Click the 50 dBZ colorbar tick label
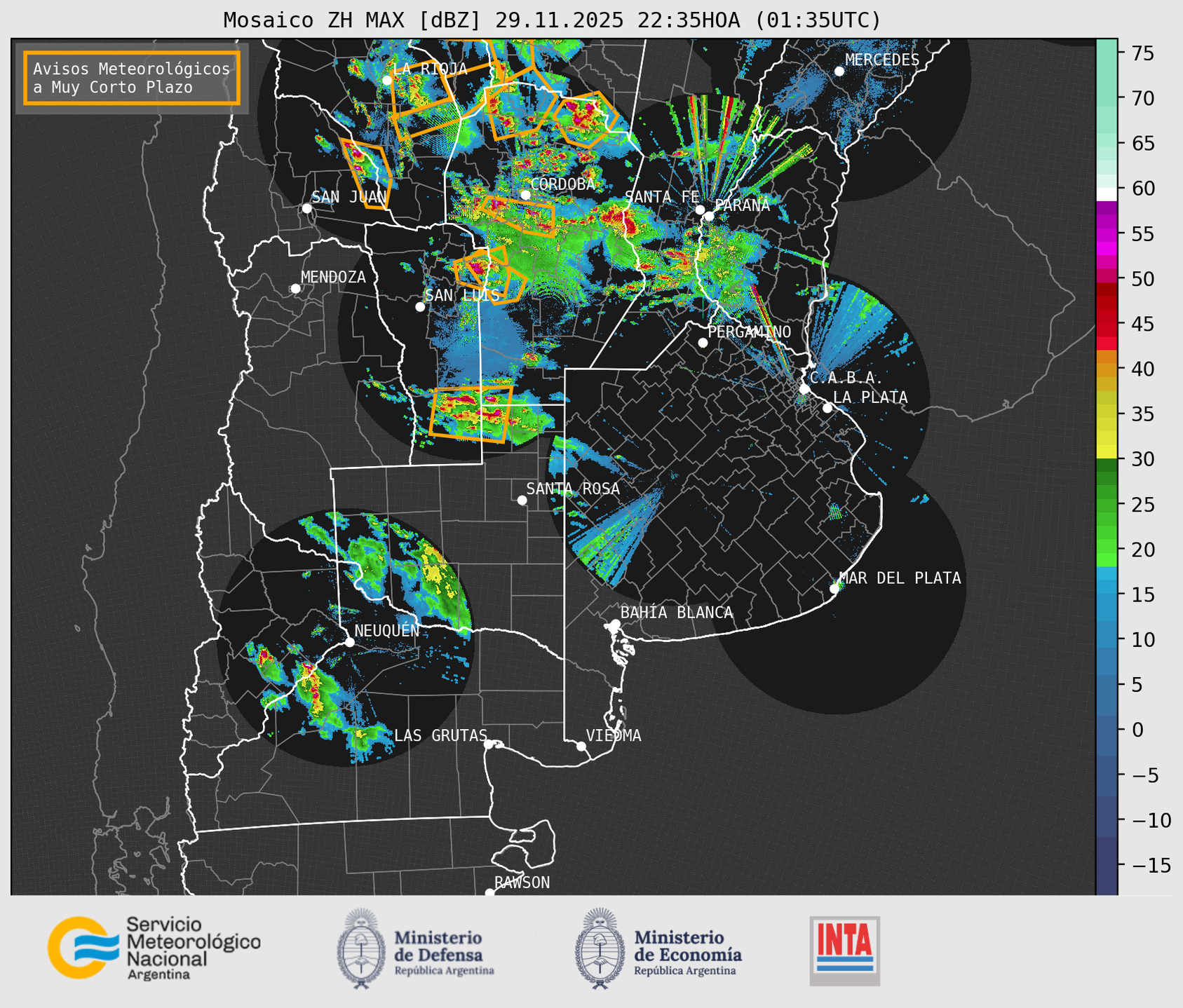 [x=1142, y=279]
